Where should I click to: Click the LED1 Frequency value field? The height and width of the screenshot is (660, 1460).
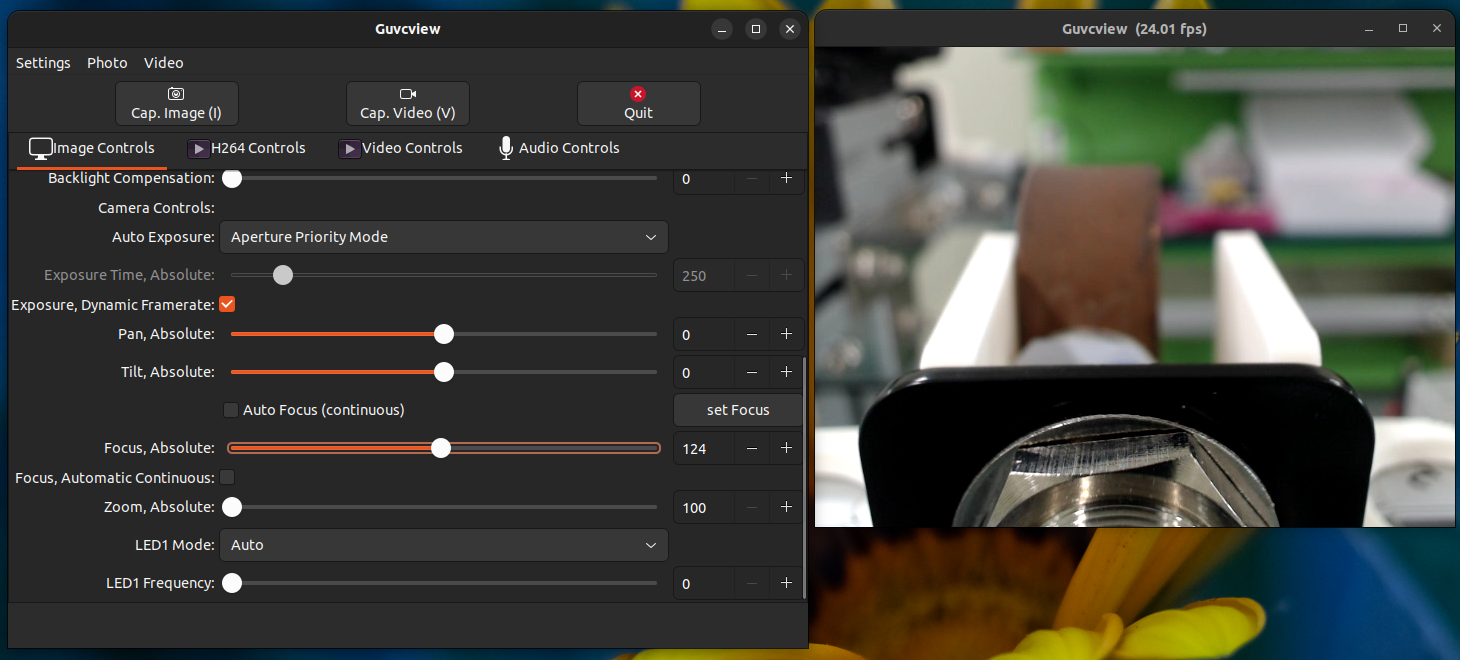pyautogui.click(x=705, y=583)
